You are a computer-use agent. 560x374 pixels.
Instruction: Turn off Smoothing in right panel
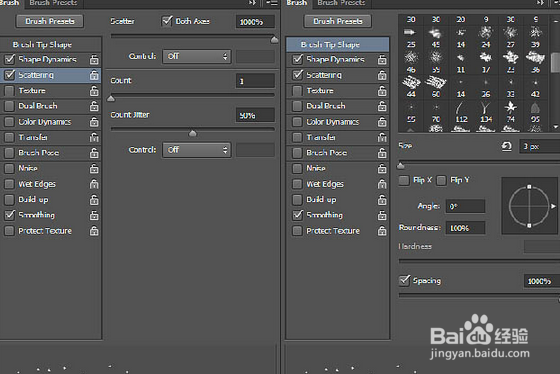coord(298,215)
